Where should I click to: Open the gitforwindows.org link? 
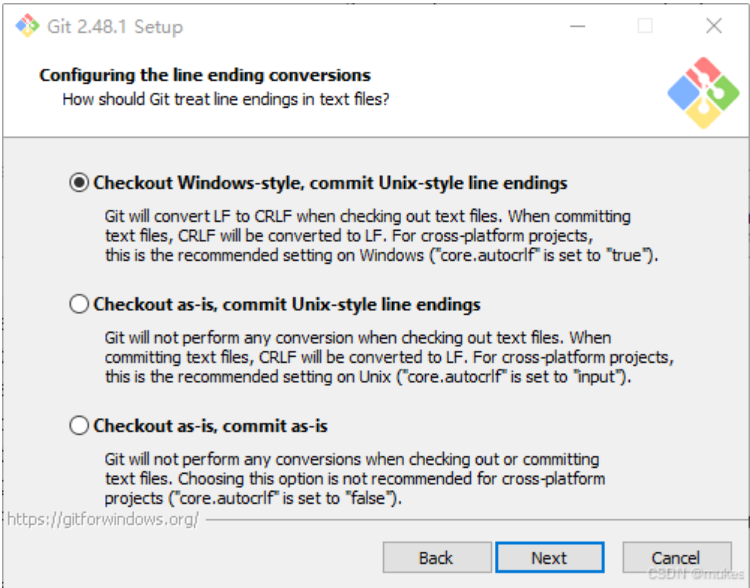pos(102,519)
